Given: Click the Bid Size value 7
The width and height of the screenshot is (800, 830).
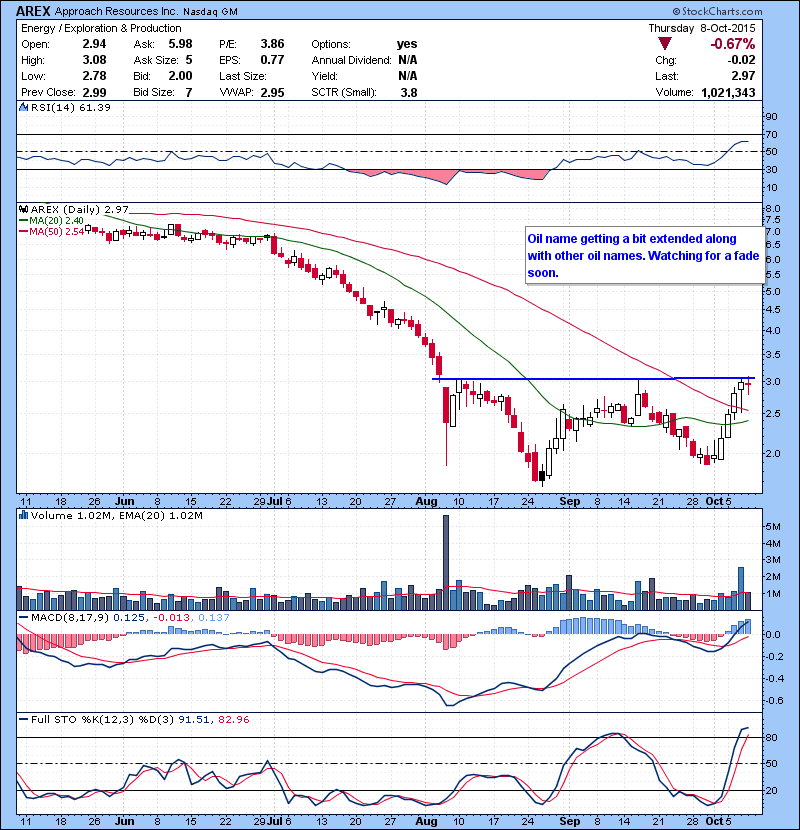Looking at the screenshot, I should click(189, 92).
